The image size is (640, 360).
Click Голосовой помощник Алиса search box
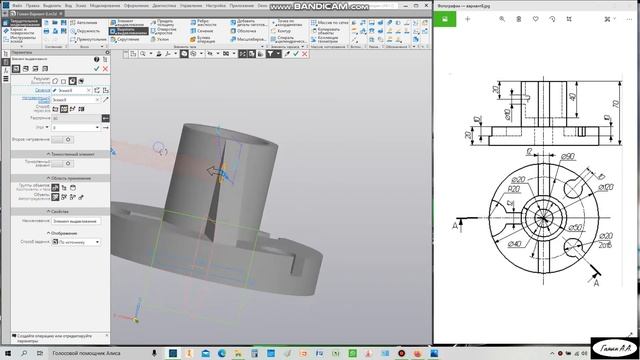point(98,353)
